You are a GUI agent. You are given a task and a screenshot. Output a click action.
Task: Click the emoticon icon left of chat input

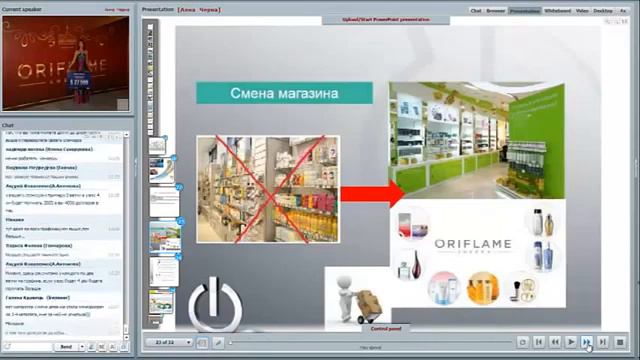point(7,347)
